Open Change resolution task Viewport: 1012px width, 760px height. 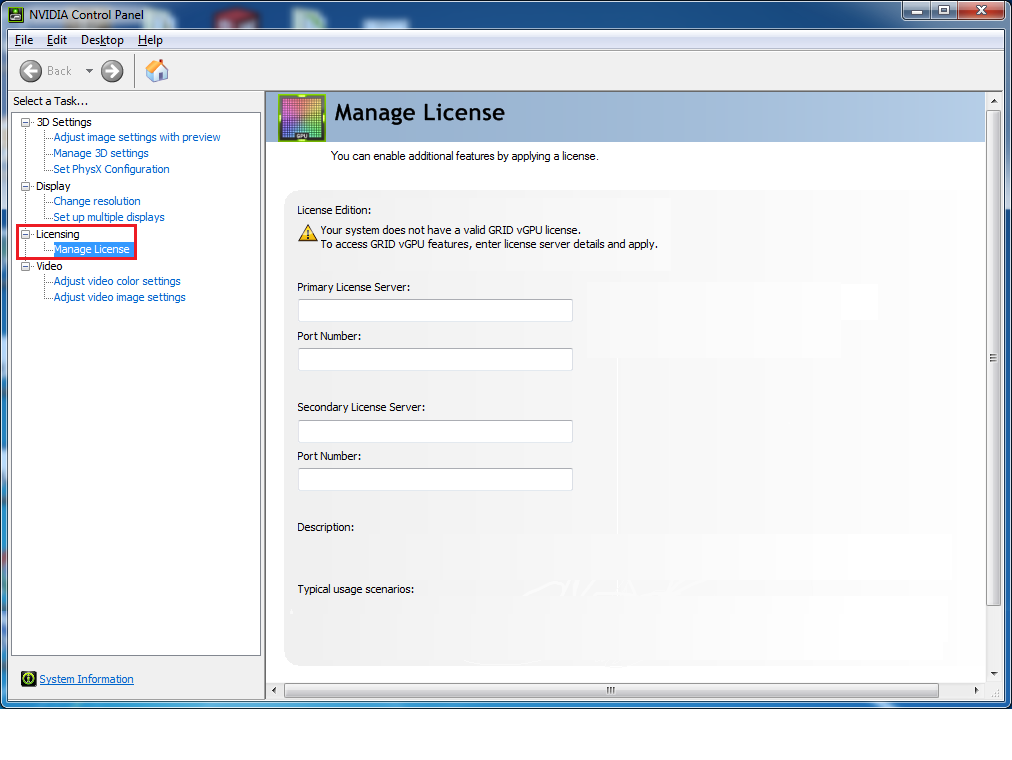click(x=97, y=202)
